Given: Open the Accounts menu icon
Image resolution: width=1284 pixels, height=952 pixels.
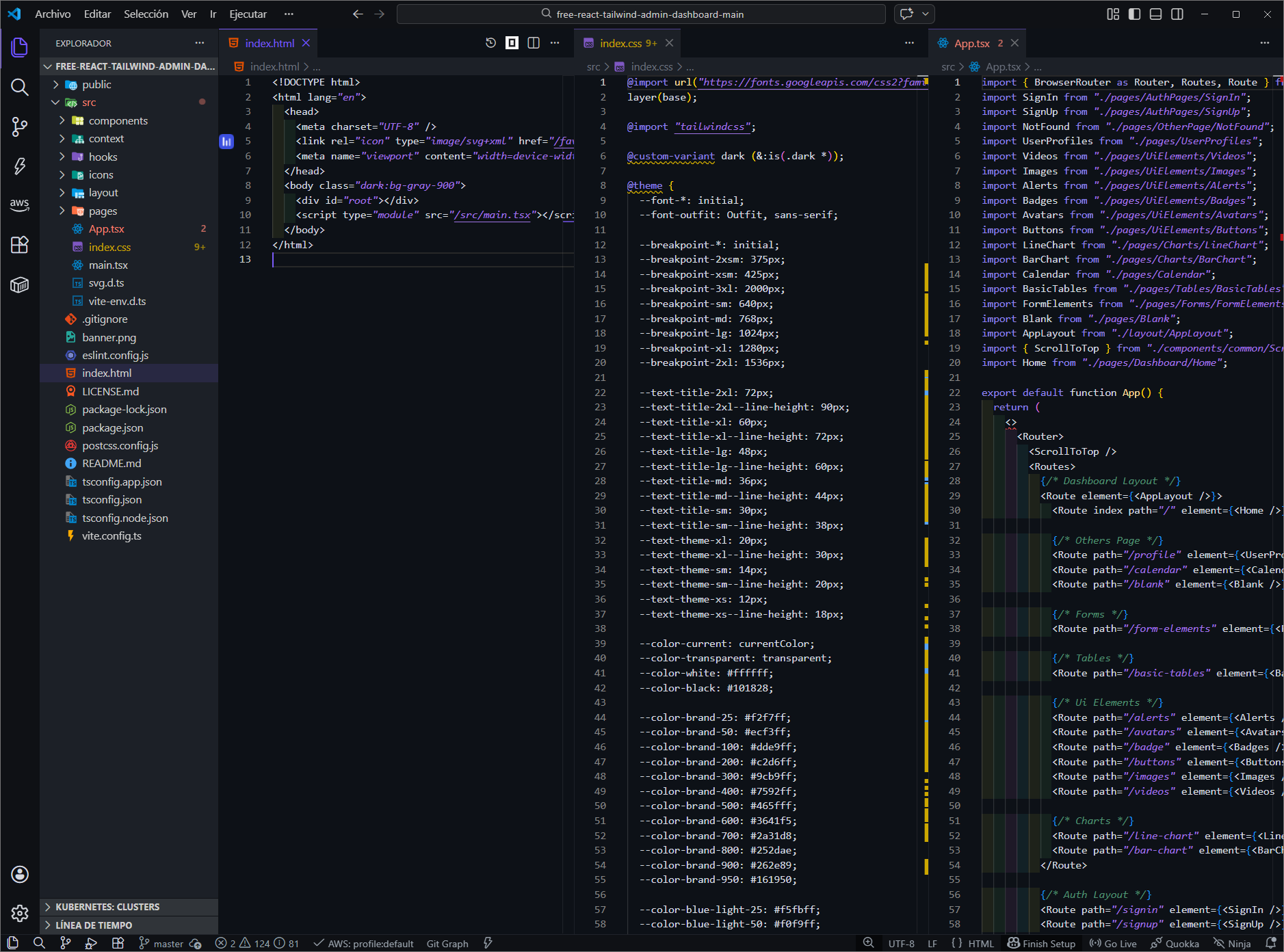Looking at the screenshot, I should pos(20,874).
